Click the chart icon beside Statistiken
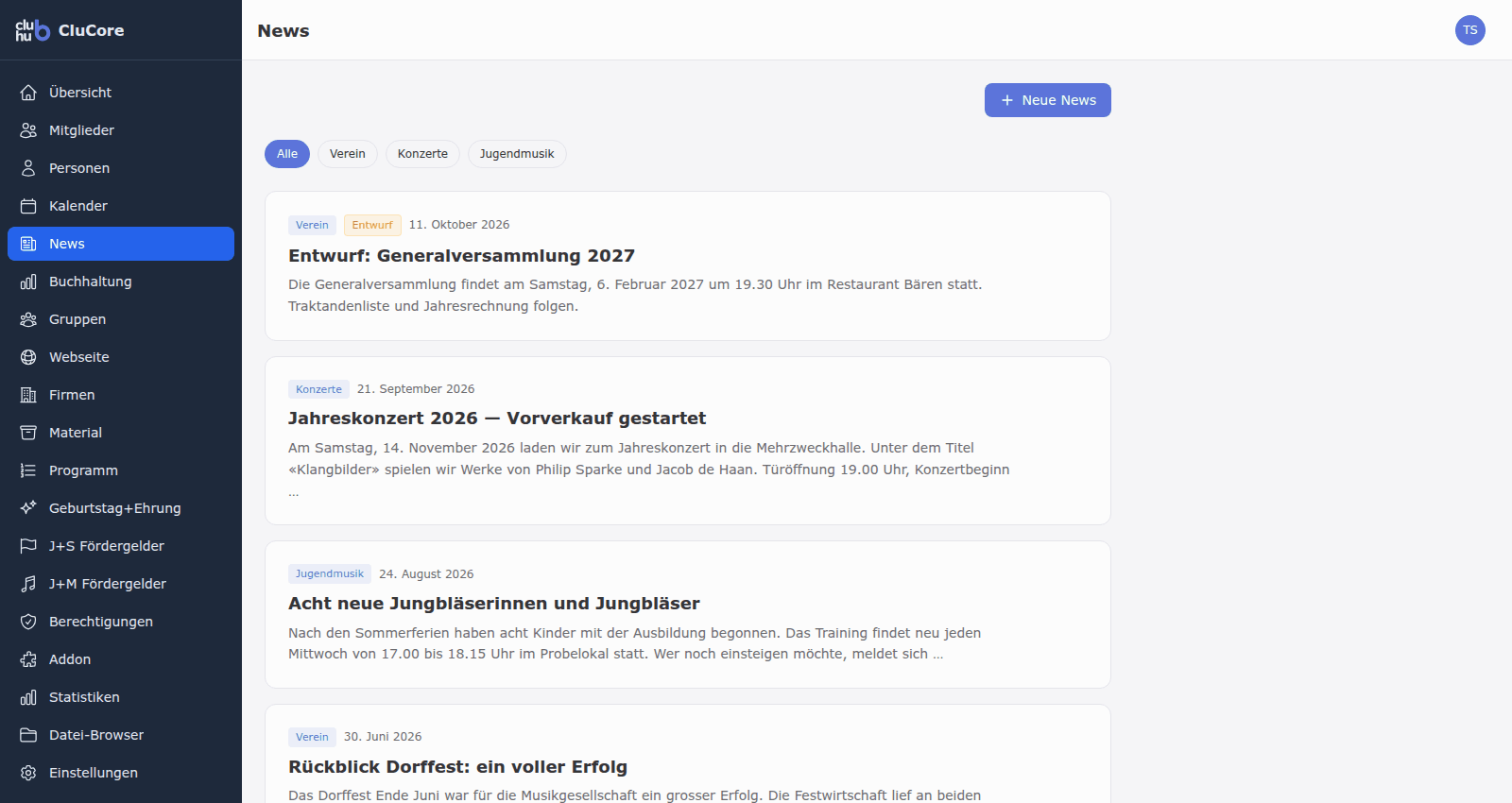This screenshot has height=803, width=1512. (28, 697)
